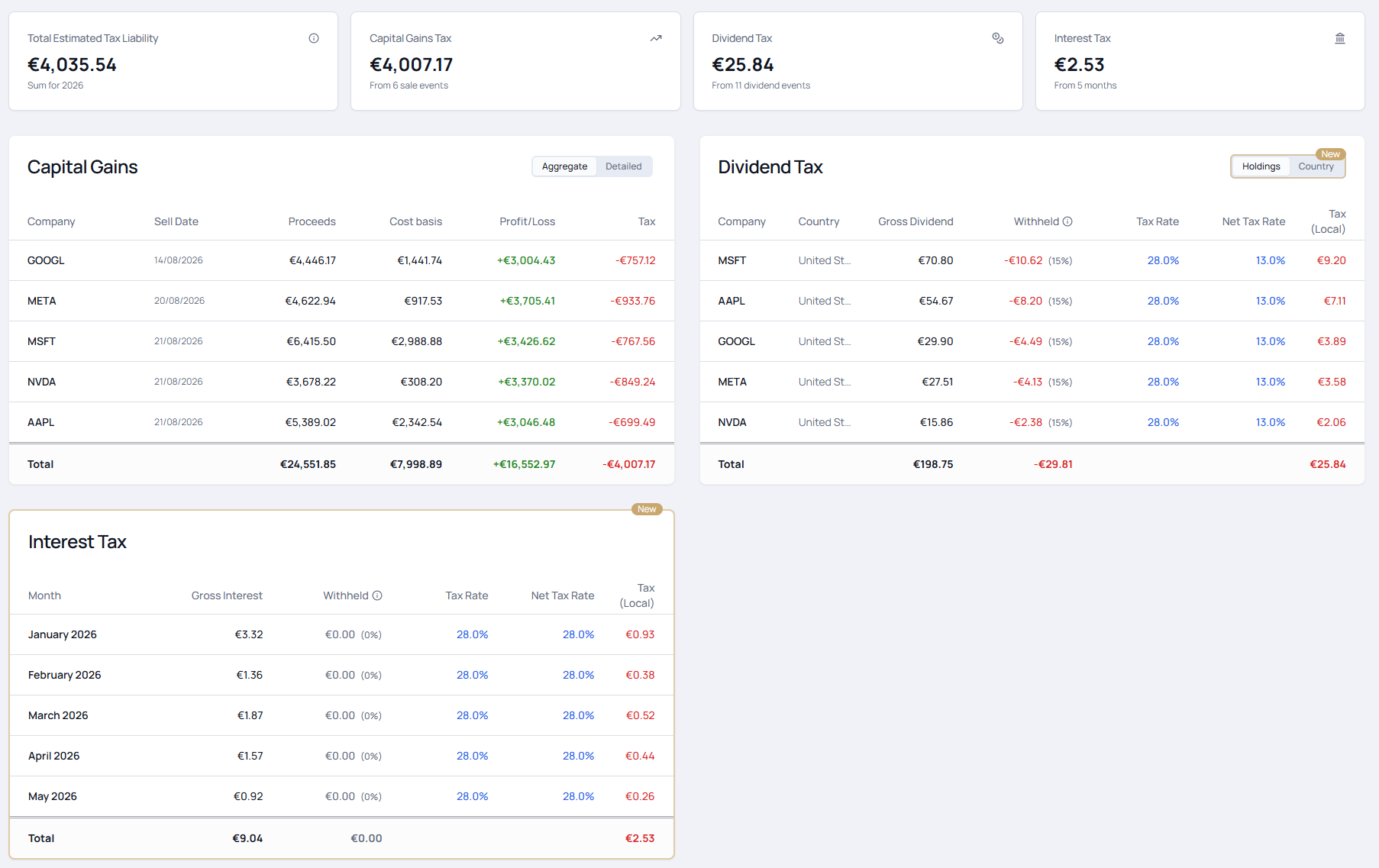Click NVDA profit +€3,370.02

point(527,382)
